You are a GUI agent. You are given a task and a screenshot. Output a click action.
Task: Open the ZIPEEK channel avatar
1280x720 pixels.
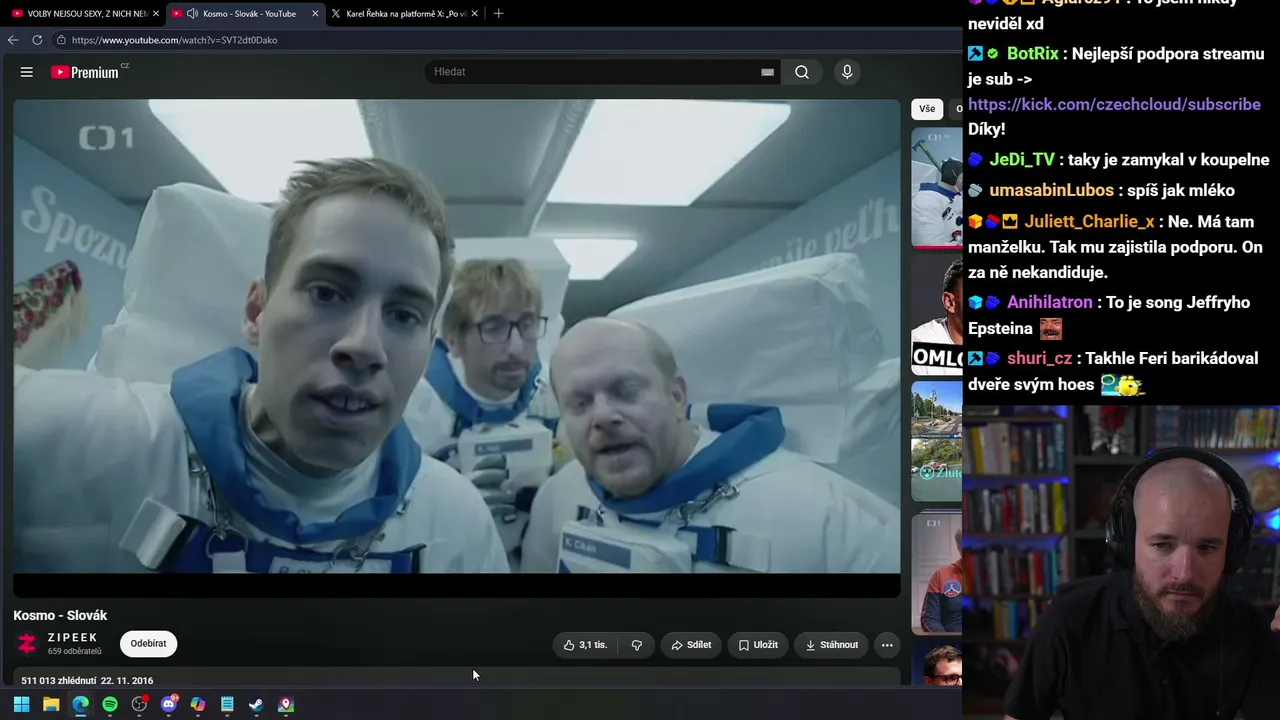coord(27,643)
